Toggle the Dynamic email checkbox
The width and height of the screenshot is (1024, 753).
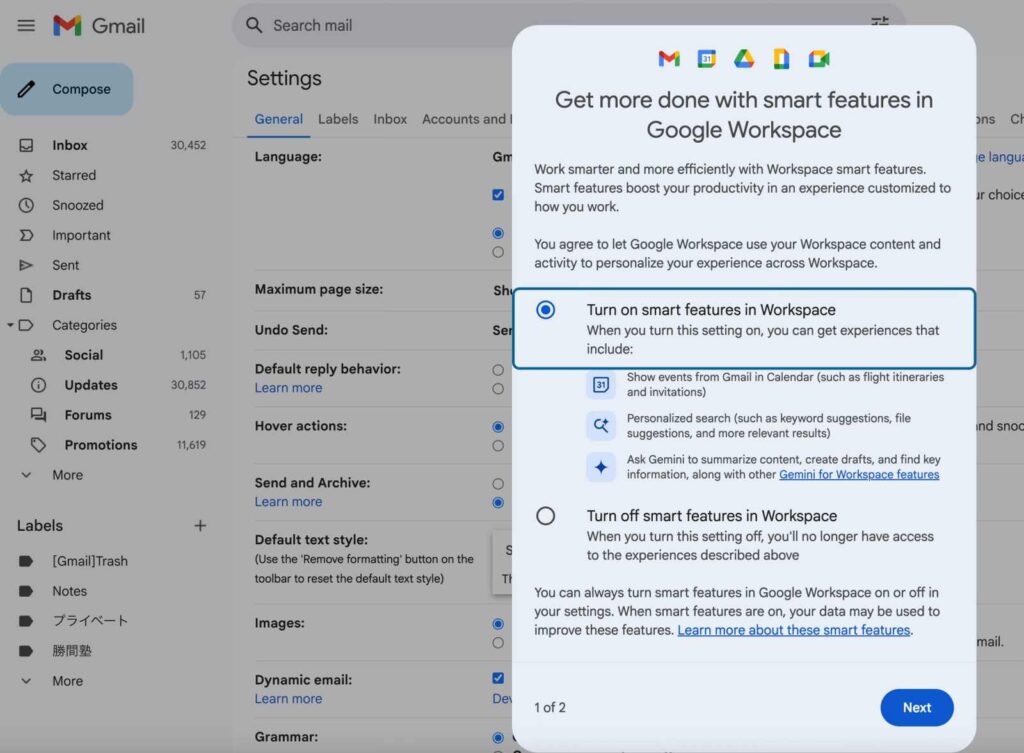(x=498, y=678)
